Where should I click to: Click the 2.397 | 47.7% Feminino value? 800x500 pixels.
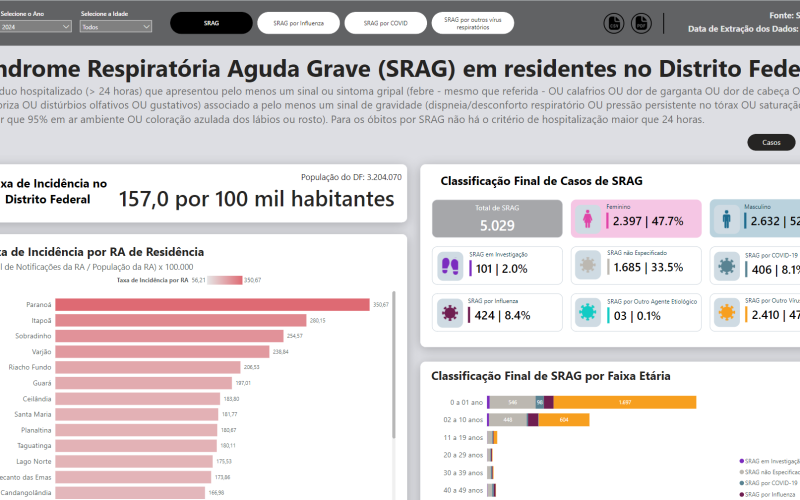pyautogui.click(x=648, y=221)
